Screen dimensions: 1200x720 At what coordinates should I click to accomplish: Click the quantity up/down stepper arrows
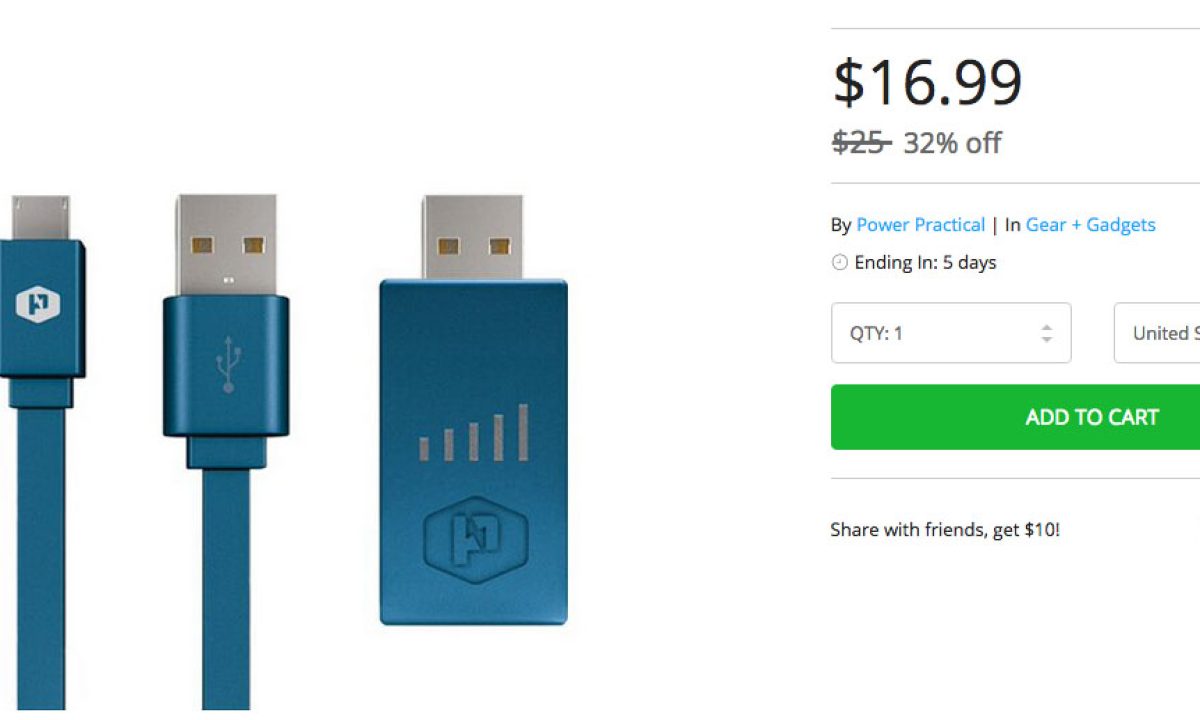pyautogui.click(x=1046, y=333)
